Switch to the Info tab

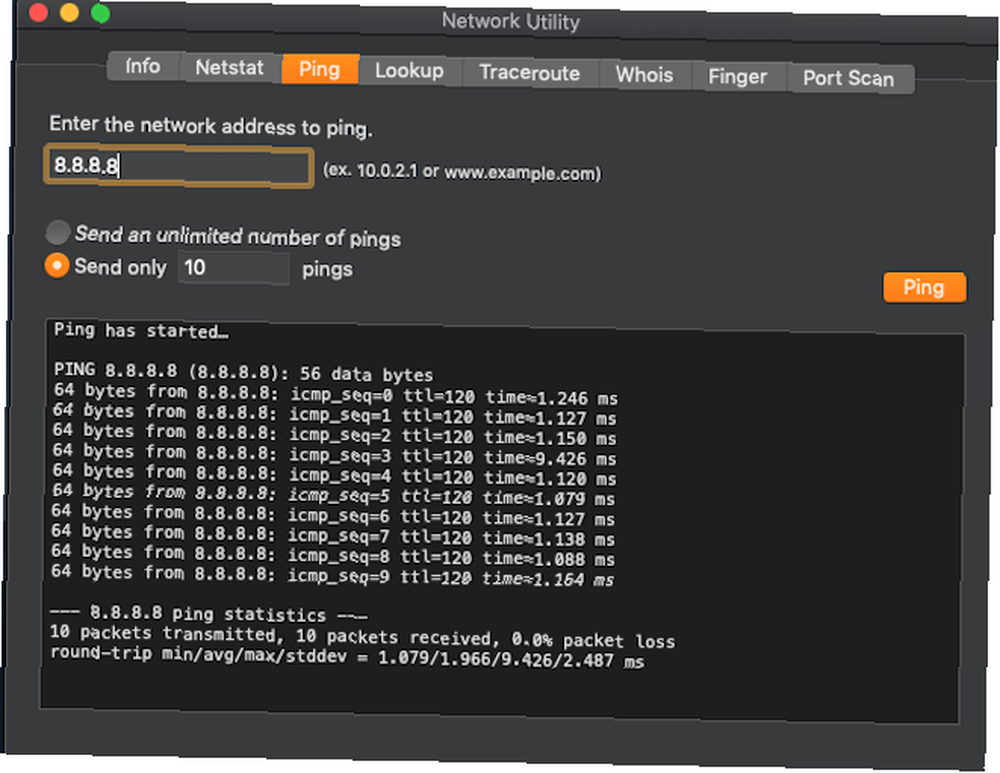tap(143, 66)
